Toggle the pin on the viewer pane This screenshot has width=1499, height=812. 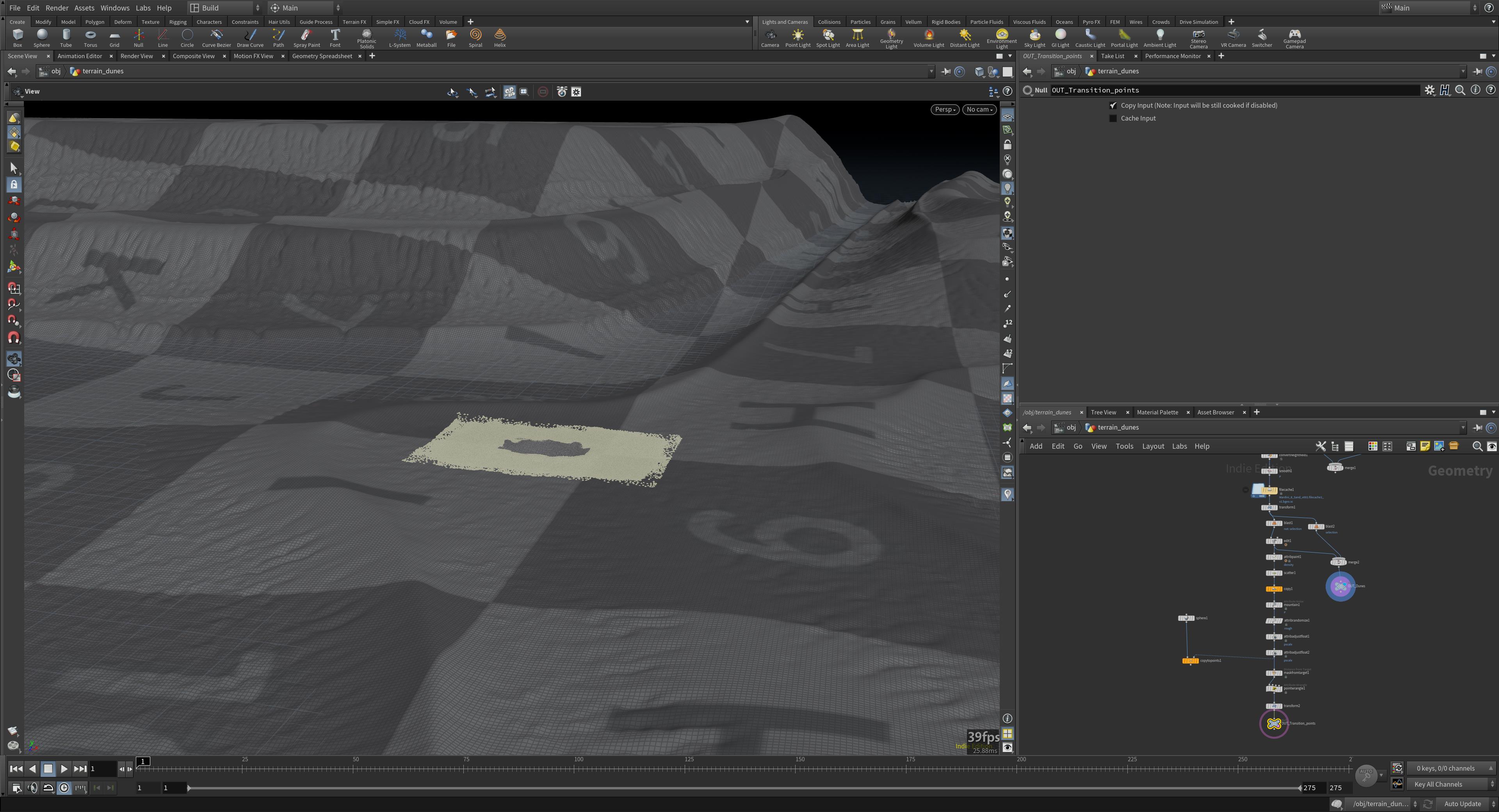945,71
